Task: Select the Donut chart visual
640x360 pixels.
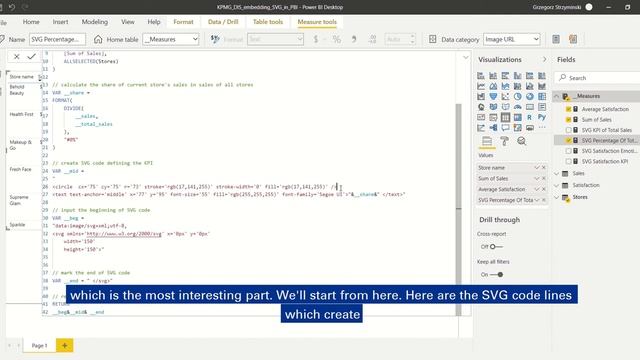Action: point(529,97)
